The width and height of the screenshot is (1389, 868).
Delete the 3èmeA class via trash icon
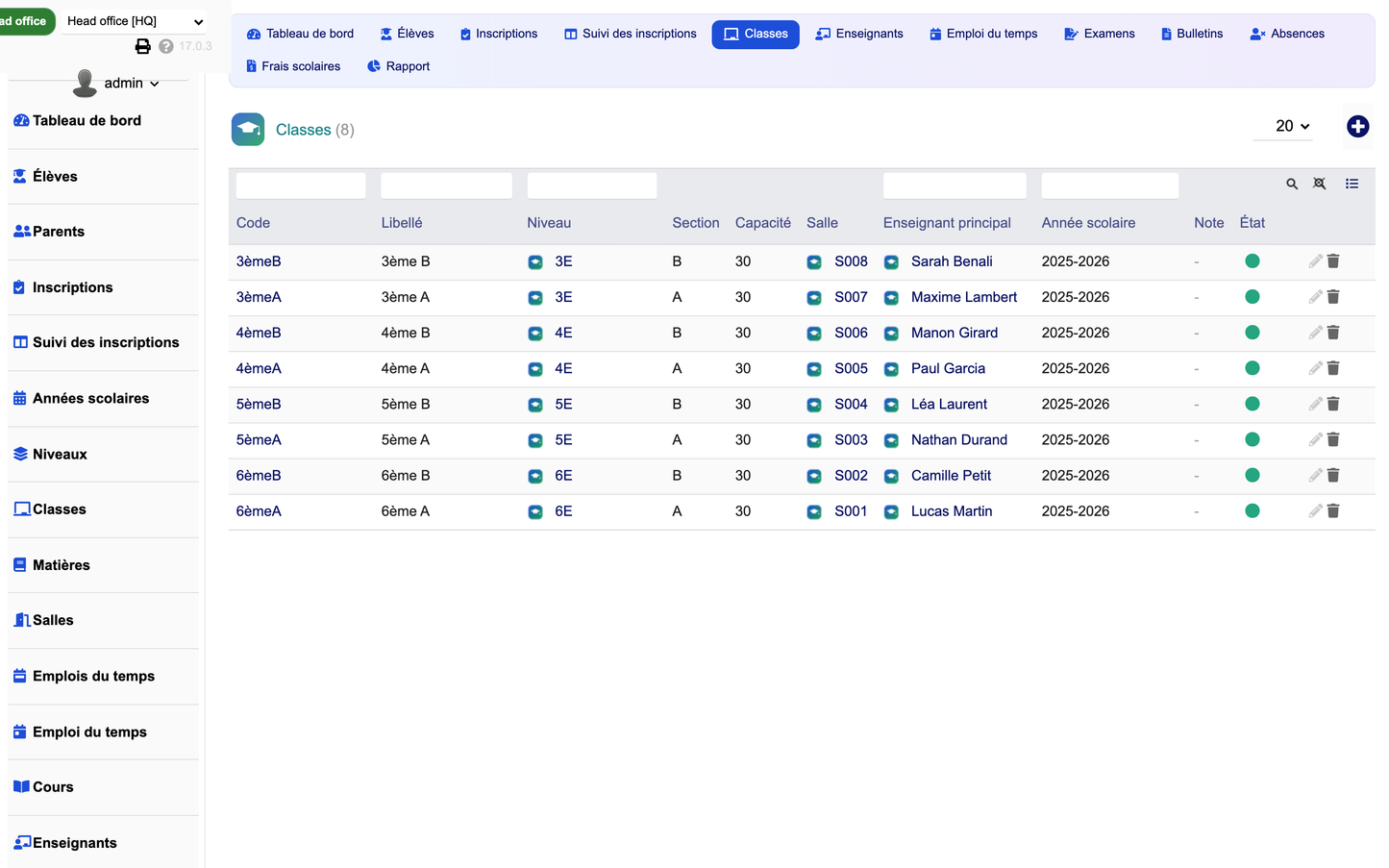pyautogui.click(x=1333, y=297)
